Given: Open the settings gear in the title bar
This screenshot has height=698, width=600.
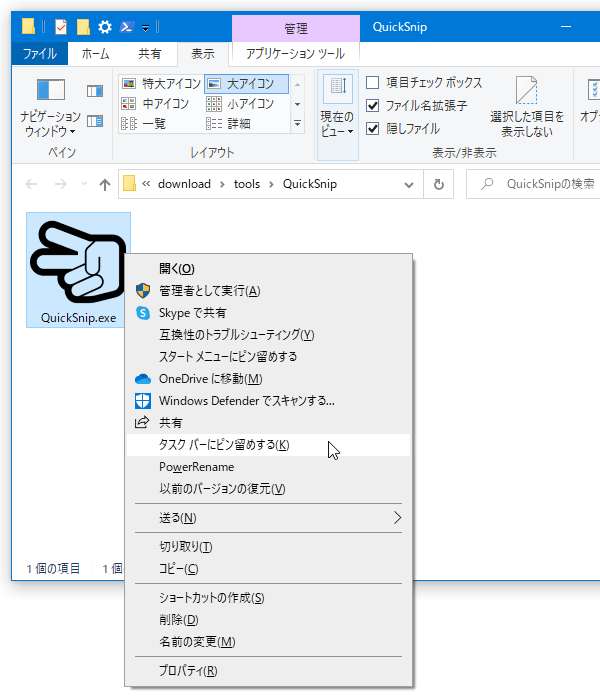Looking at the screenshot, I should coord(105,28).
